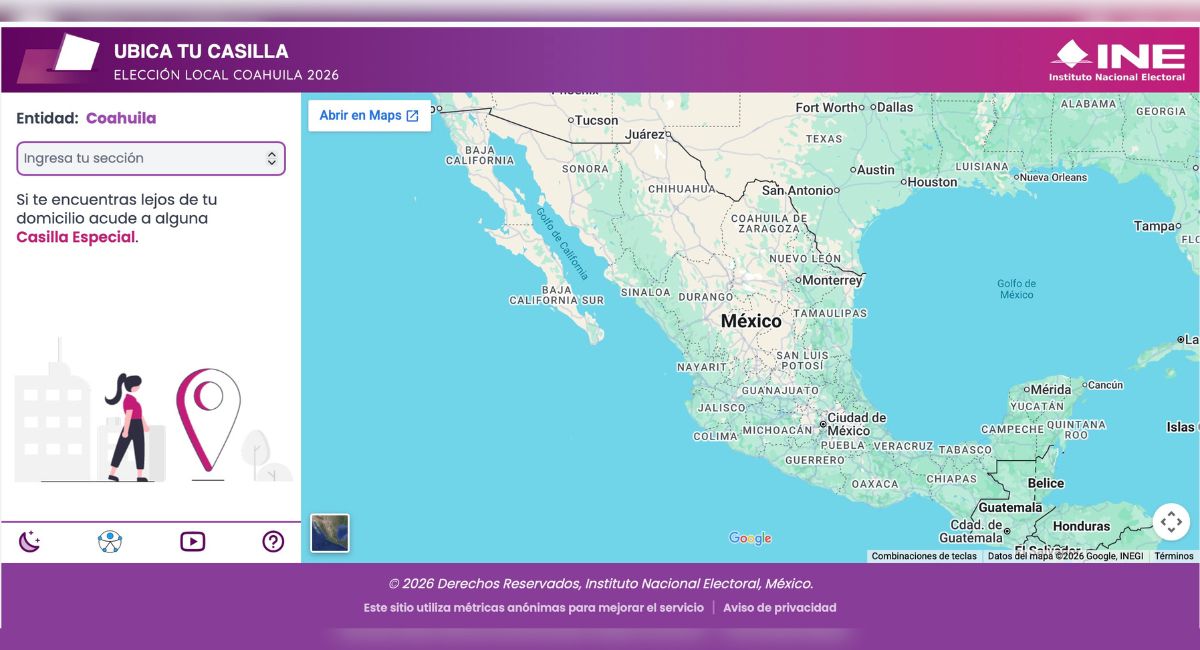Click OAXACA state label

[875, 483]
